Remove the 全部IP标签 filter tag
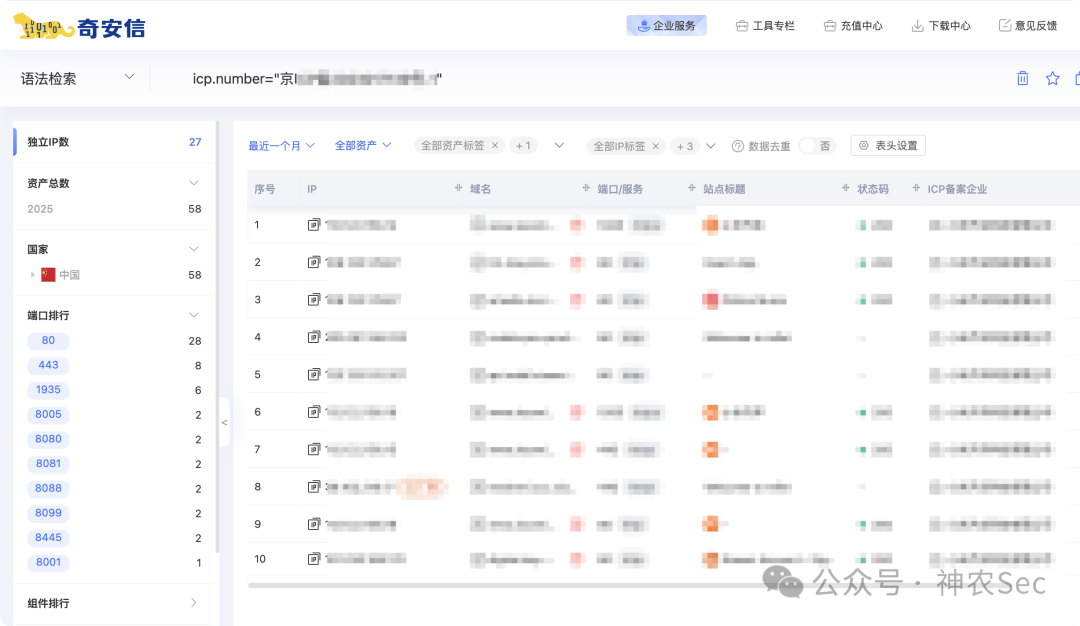 [655, 145]
